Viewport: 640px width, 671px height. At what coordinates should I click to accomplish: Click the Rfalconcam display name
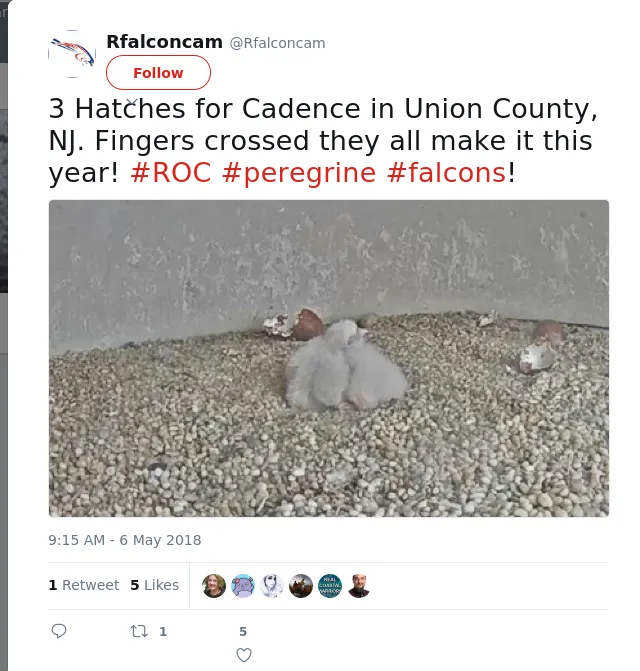coord(164,42)
